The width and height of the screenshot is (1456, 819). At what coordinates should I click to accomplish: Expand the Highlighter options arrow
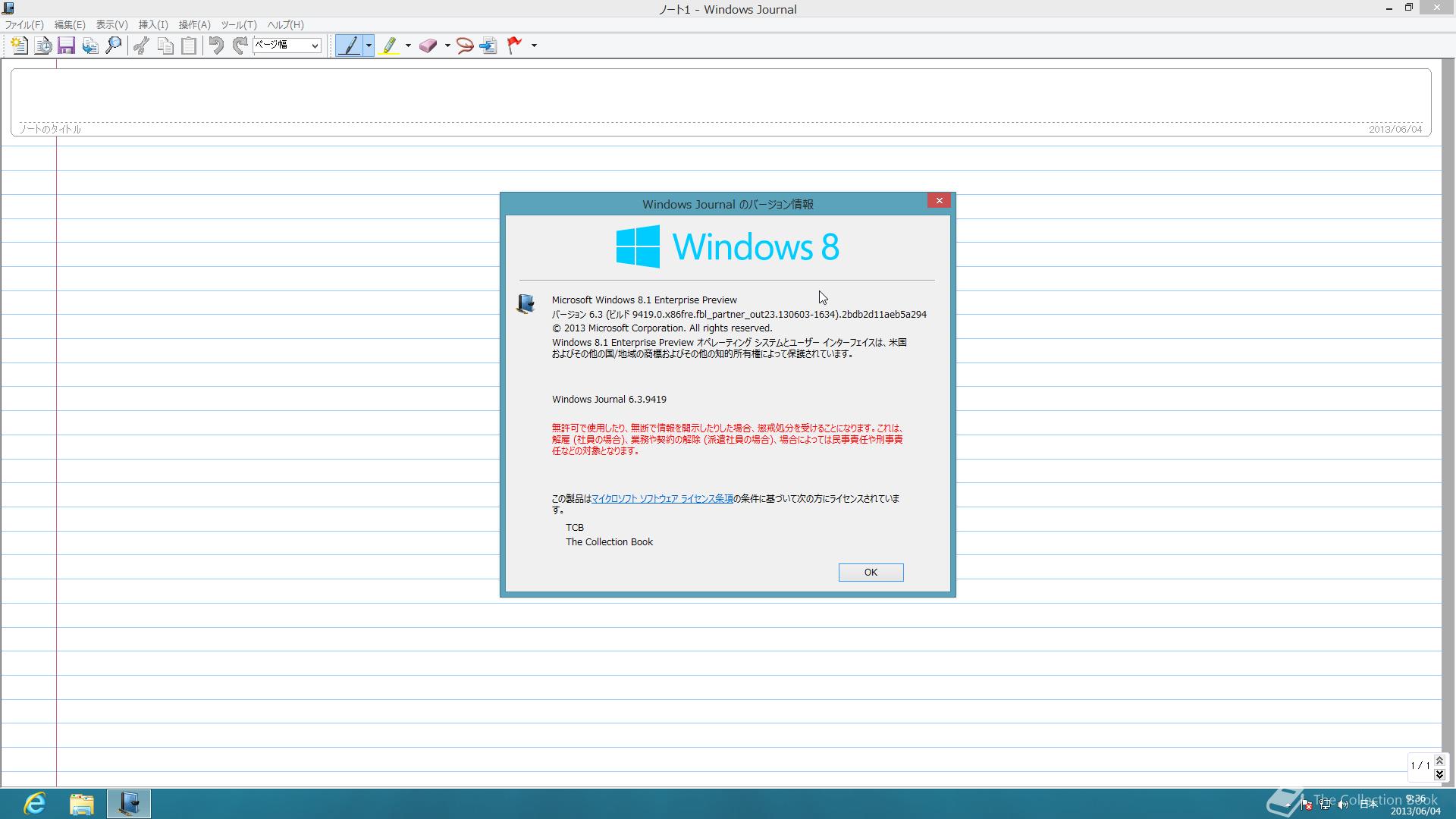coord(408,45)
